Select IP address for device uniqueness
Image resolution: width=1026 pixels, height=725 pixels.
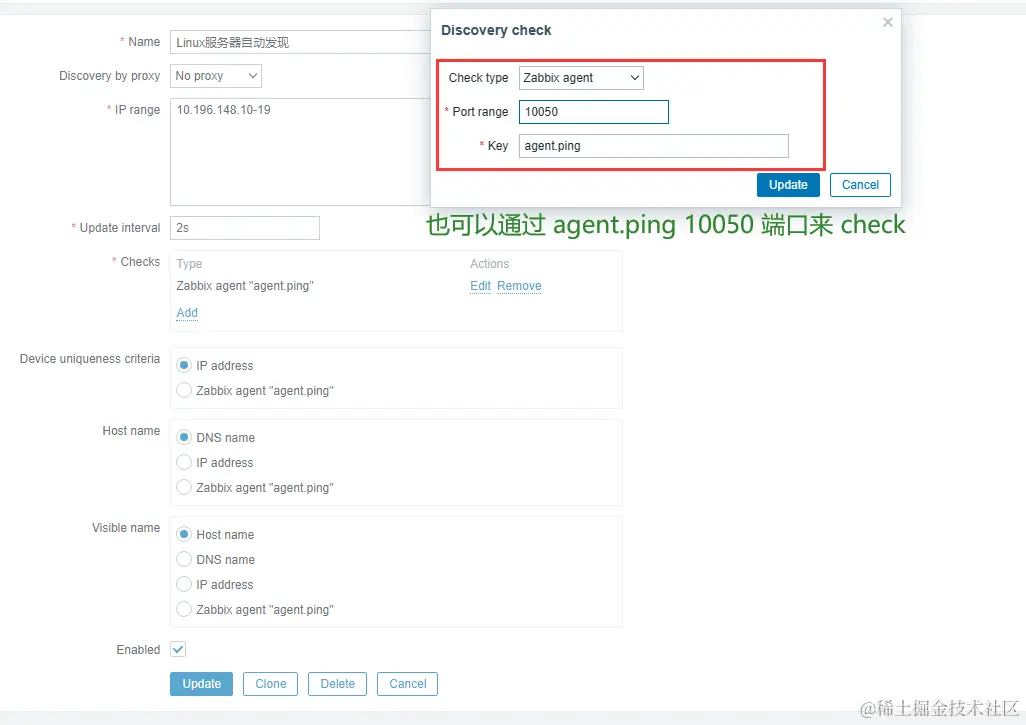(184, 365)
